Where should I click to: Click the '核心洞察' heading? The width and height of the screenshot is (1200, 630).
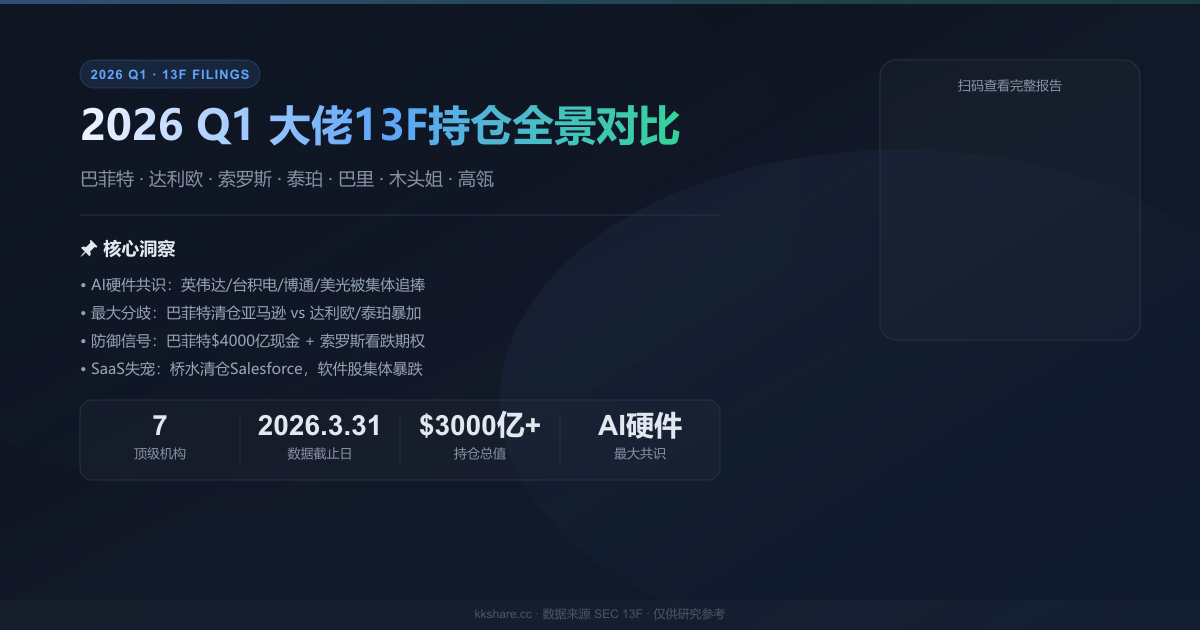pos(139,249)
